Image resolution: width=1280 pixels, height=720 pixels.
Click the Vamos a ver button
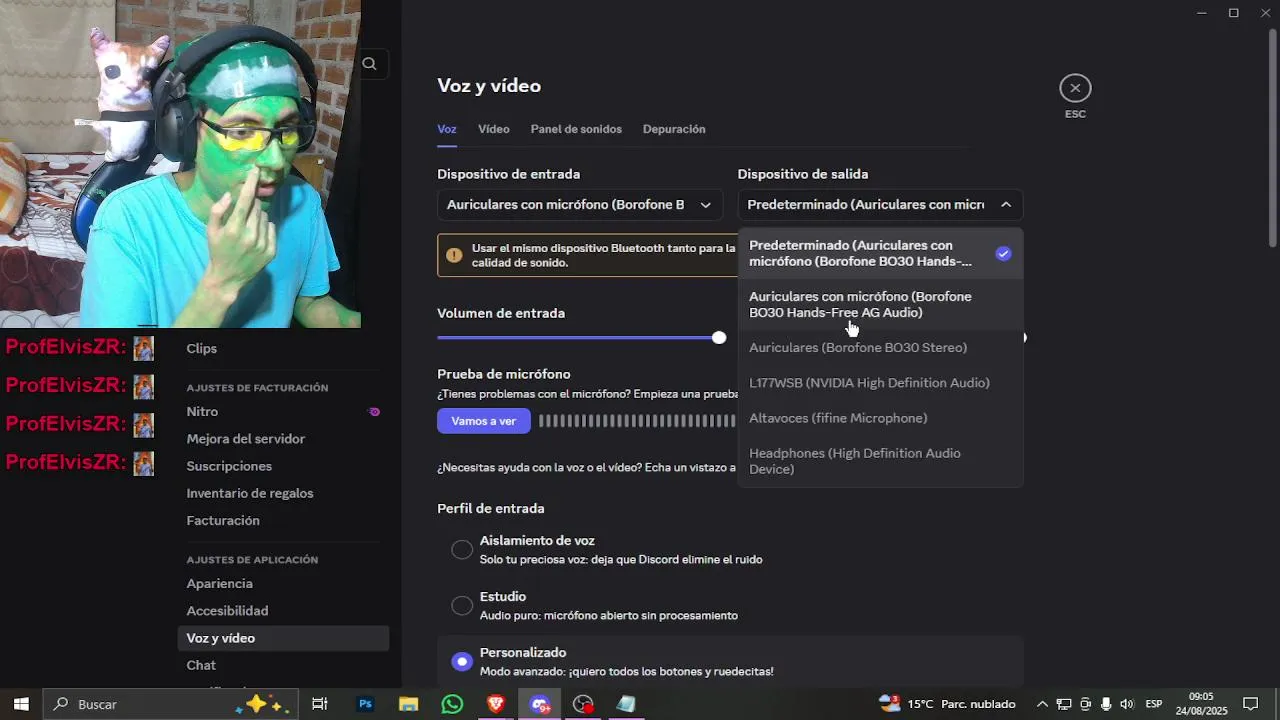point(483,421)
